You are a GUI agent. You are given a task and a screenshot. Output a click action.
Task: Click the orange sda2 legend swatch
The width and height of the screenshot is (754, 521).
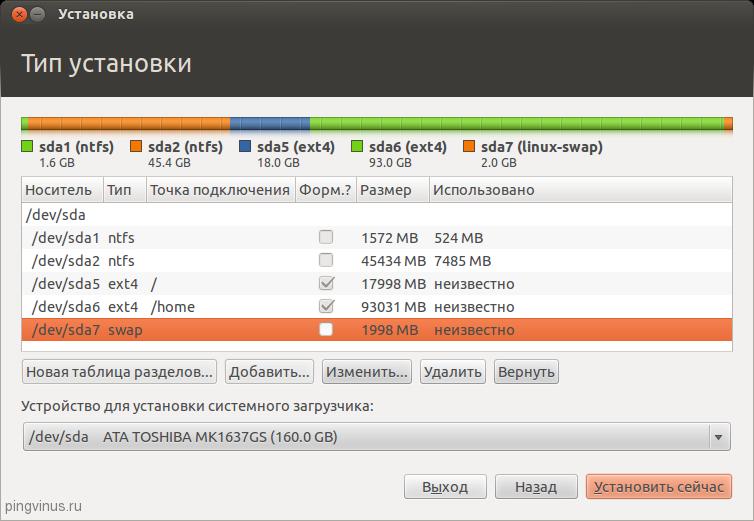136,146
